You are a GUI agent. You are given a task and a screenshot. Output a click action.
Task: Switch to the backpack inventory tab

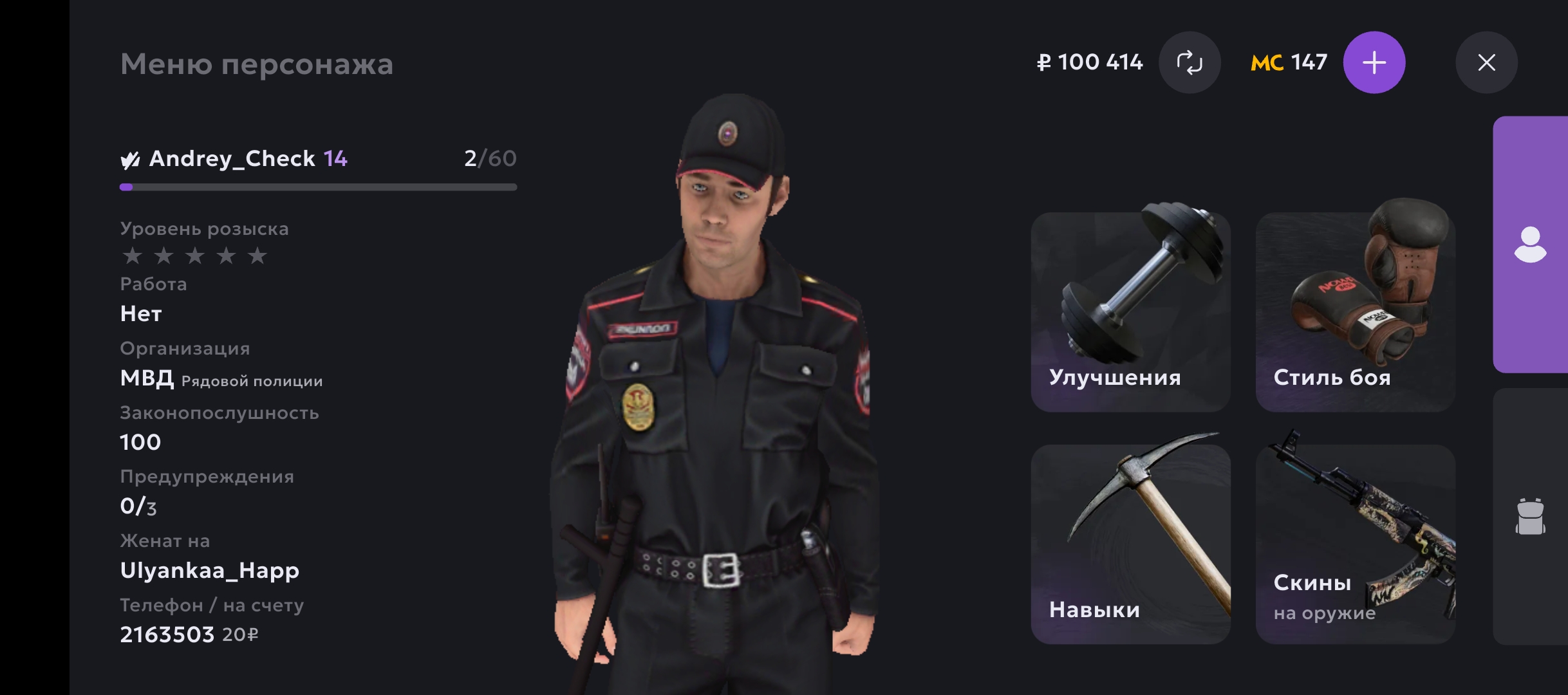[x=1530, y=516]
